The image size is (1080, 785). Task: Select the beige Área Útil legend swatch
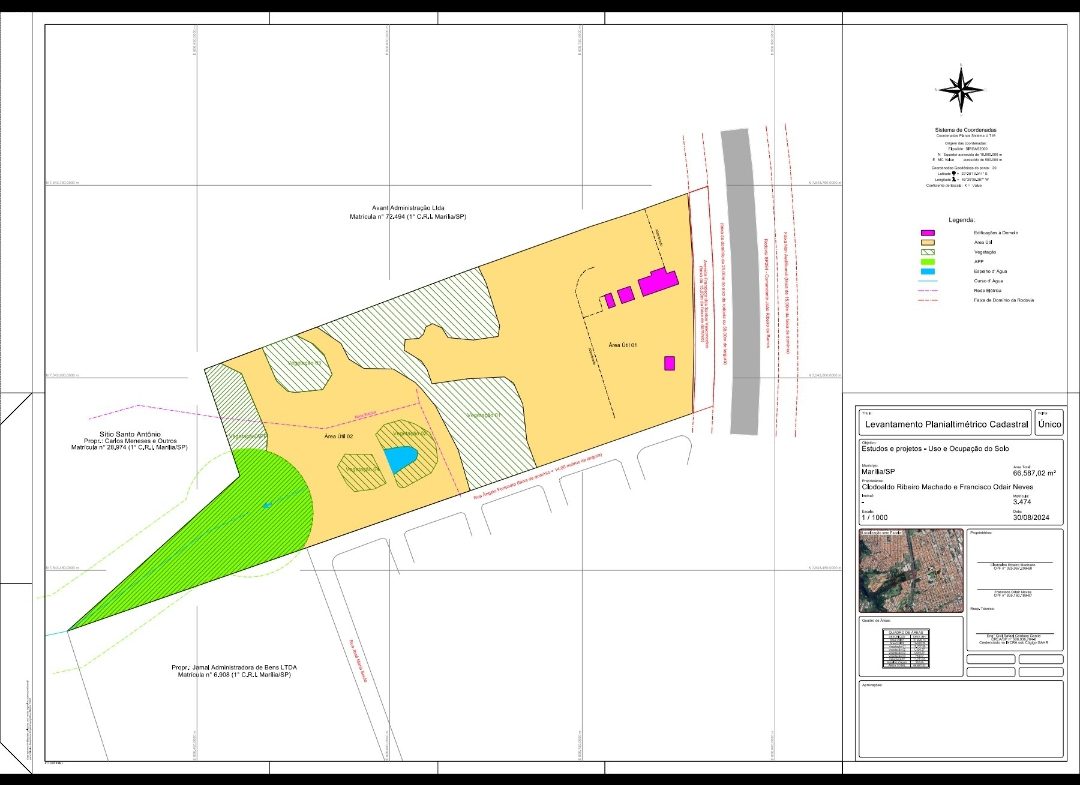click(x=927, y=243)
